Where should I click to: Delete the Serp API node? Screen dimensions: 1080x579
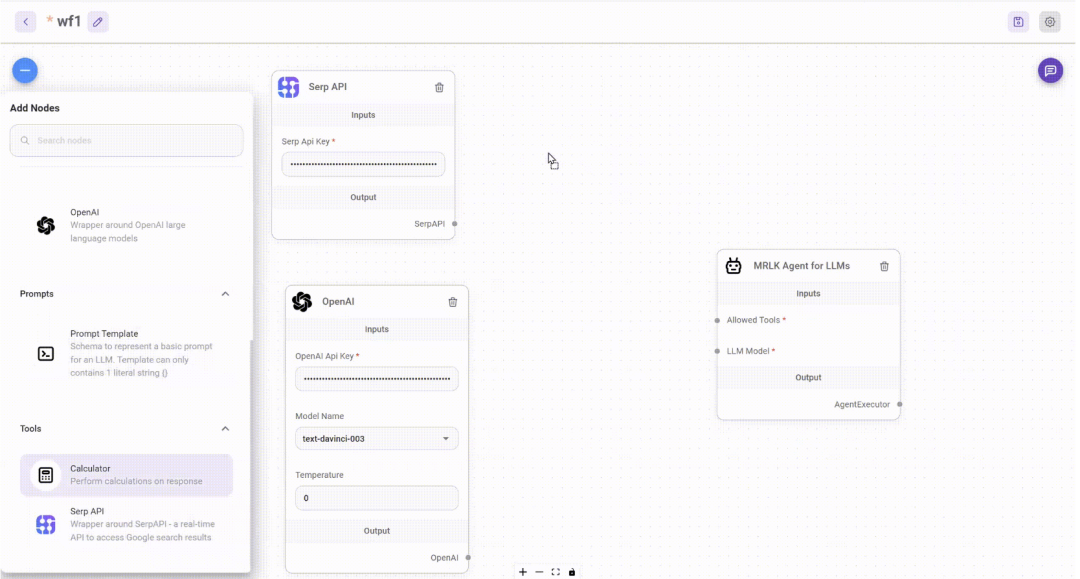439,87
